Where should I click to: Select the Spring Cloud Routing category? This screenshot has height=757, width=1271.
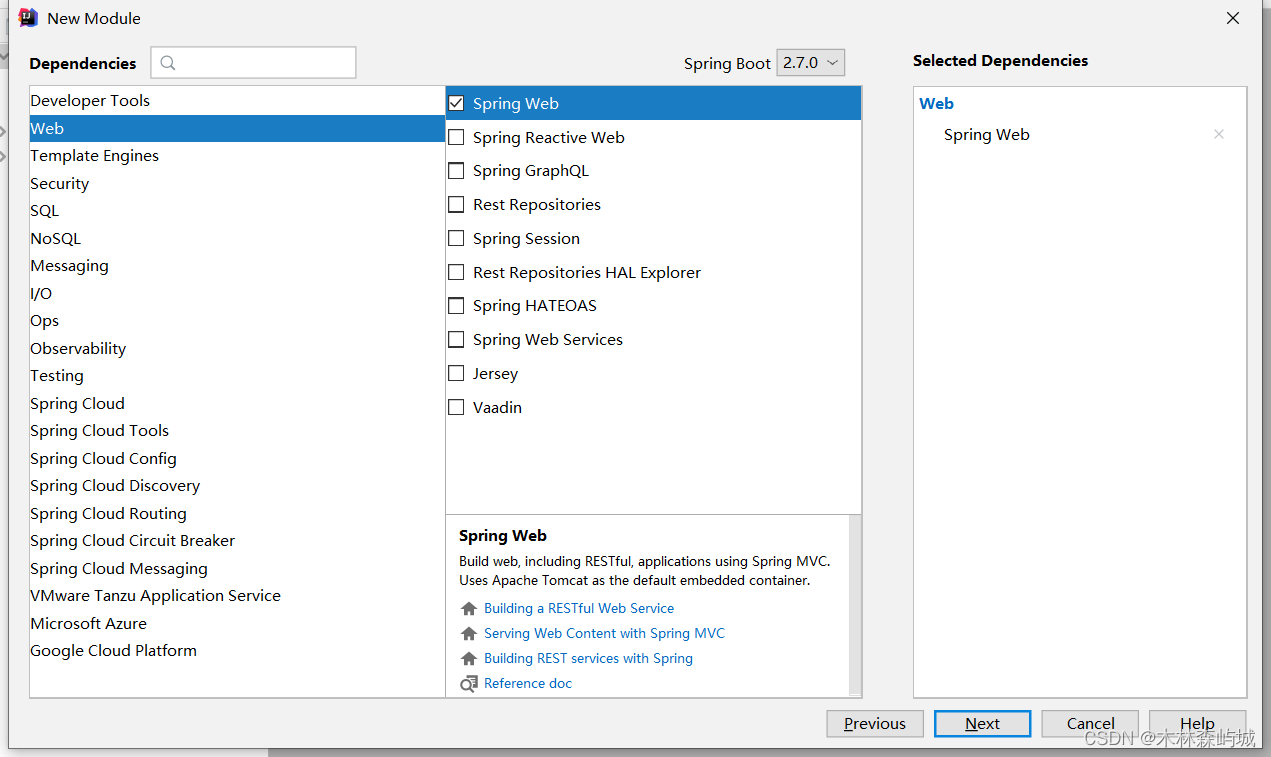click(x=237, y=513)
